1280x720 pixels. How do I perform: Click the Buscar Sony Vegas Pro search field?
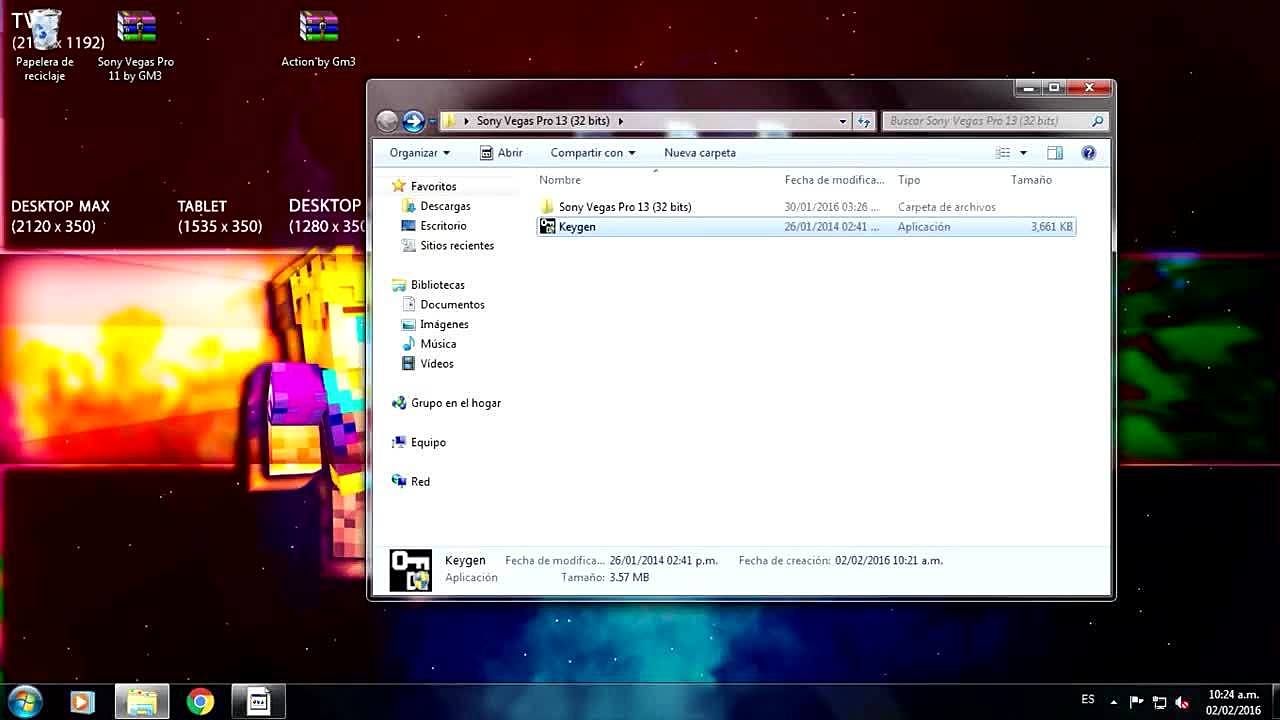[985, 121]
